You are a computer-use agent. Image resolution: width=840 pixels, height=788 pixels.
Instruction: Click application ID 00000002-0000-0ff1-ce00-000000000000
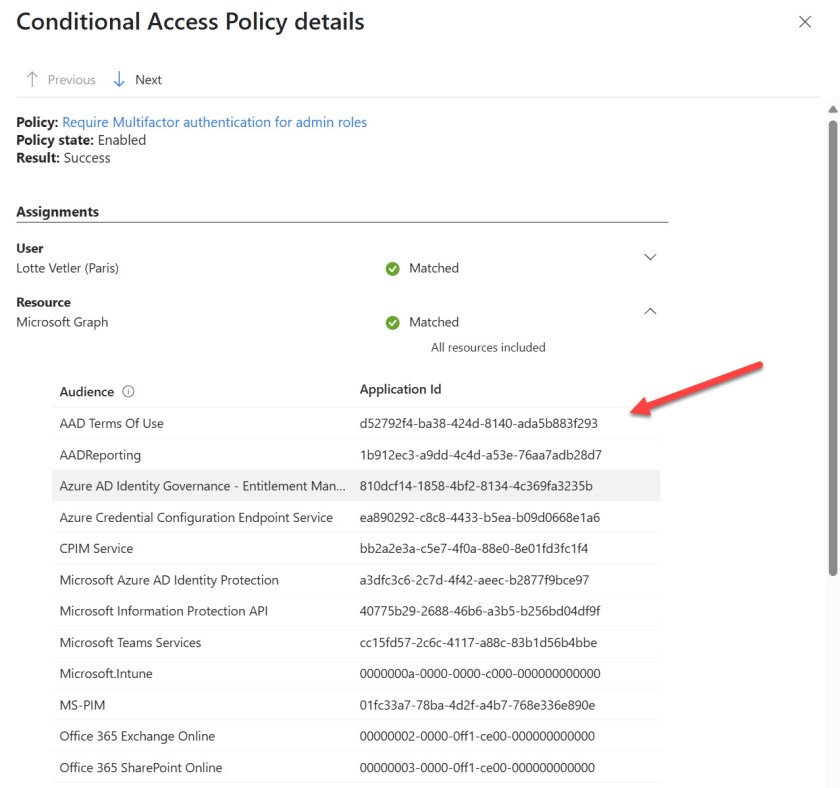(x=477, y=736)
